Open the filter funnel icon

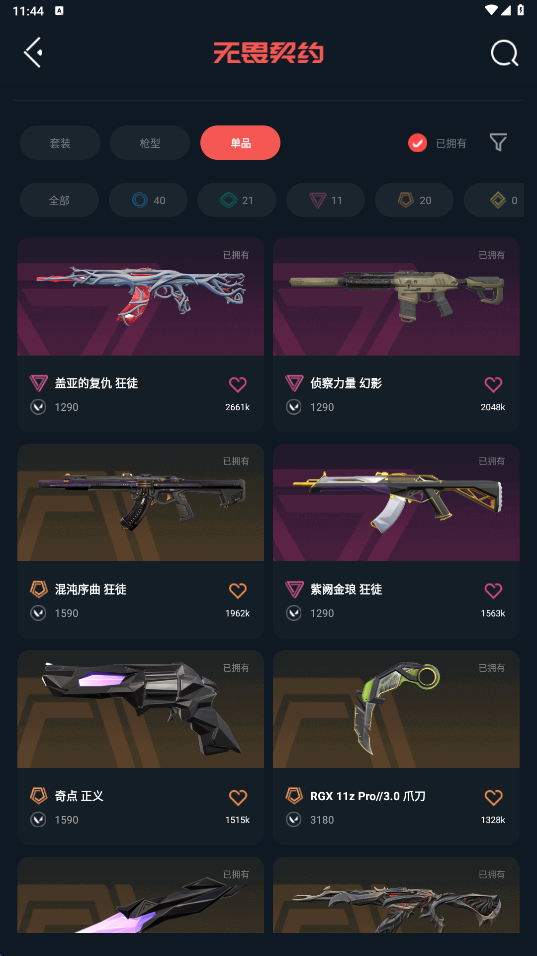click(x=498, y=143)
